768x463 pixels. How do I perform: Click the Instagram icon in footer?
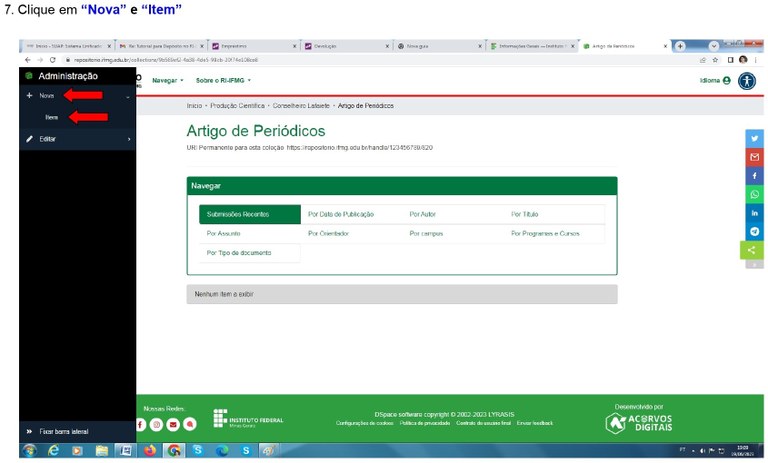click(157, 425)
